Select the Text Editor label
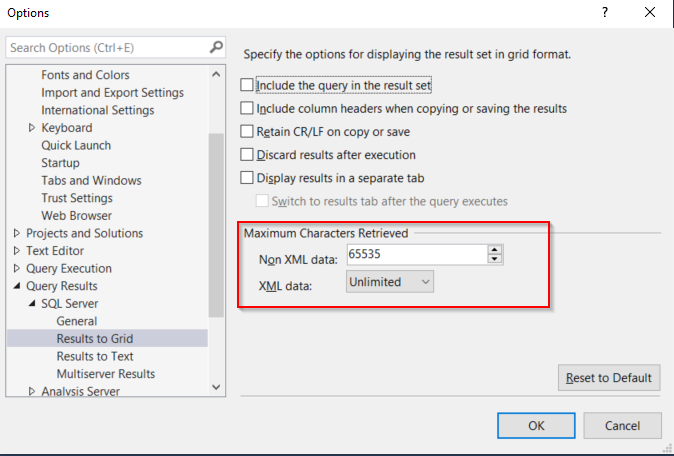Viewport: 674px width, 456px height. [55, 251]
